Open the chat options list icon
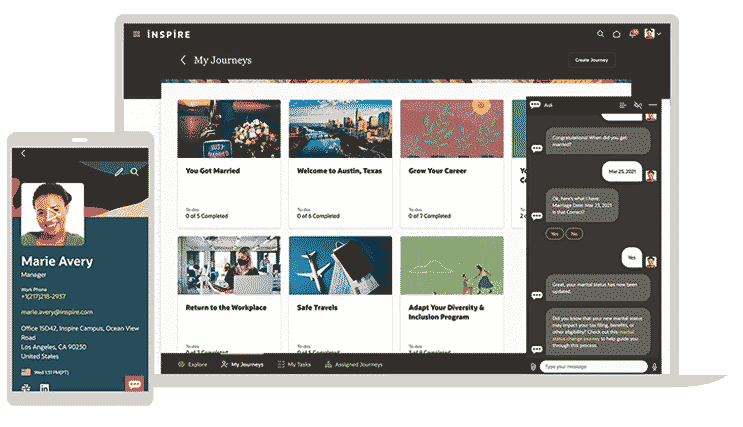This screenshot has width=743, height=427. pyautogui.click(x=623, y=105)
